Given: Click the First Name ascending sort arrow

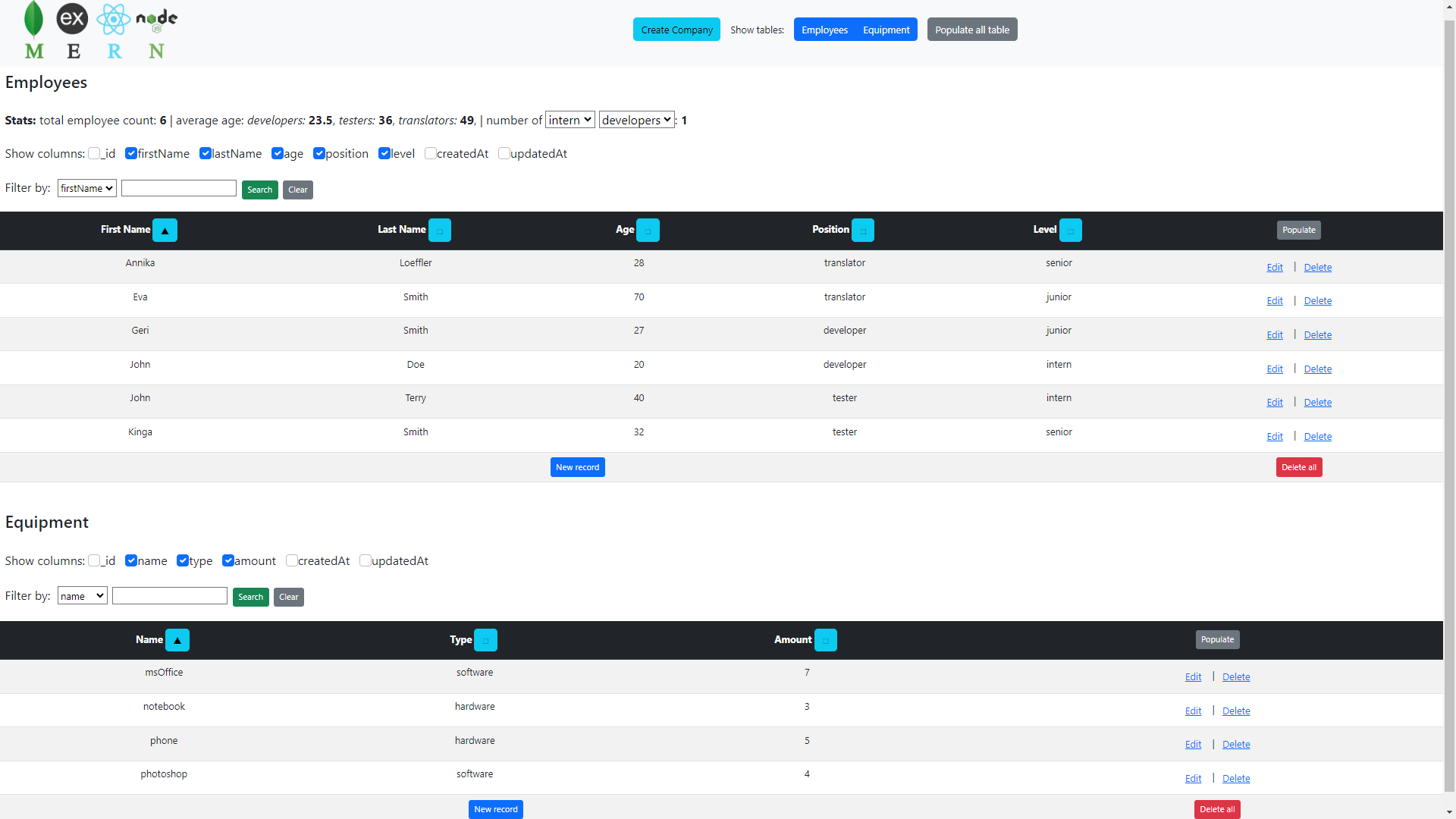Looking at the screenshot, I should (165, 230).
